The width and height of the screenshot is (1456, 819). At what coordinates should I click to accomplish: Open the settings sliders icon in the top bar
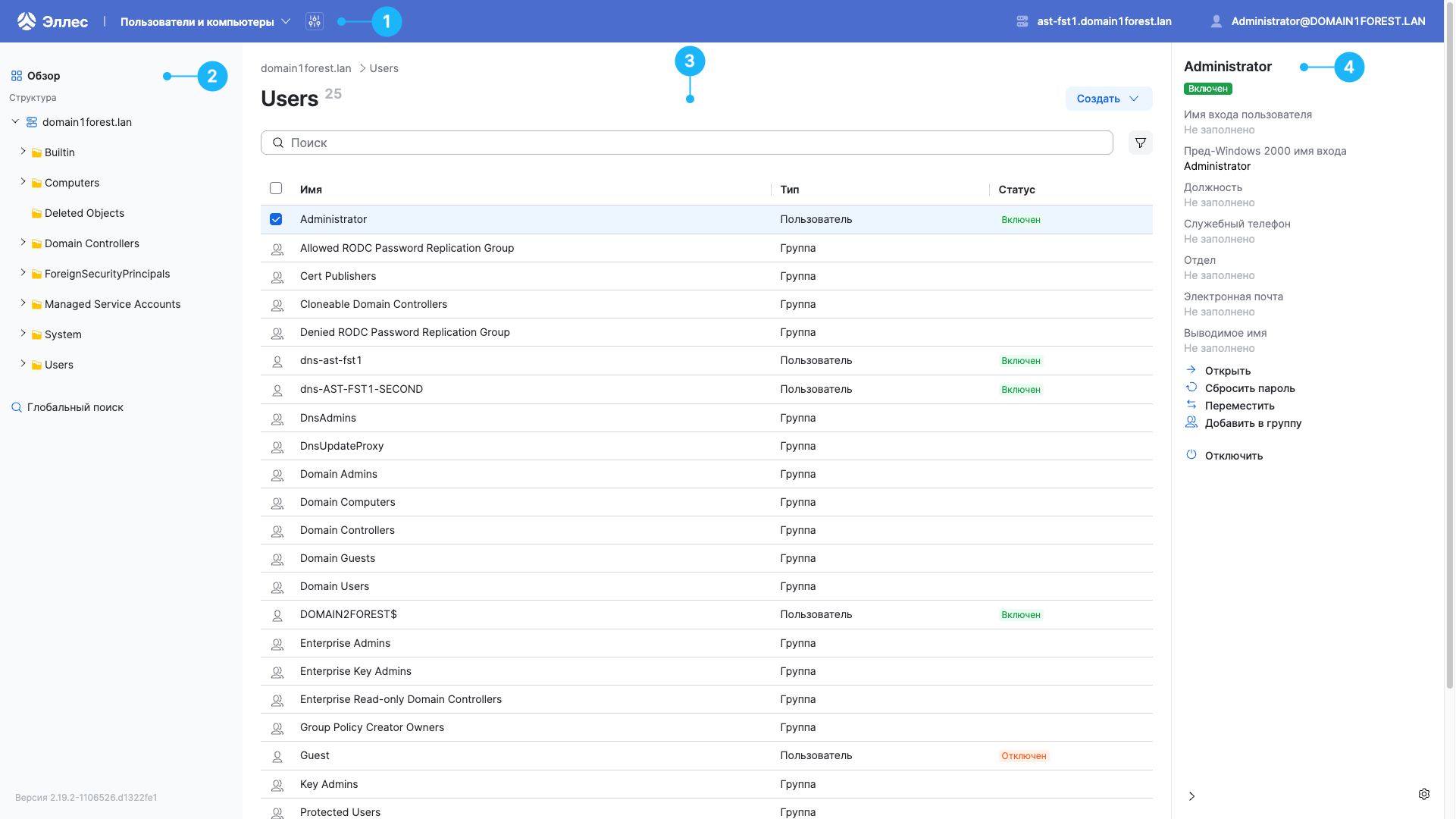point(315,21)
